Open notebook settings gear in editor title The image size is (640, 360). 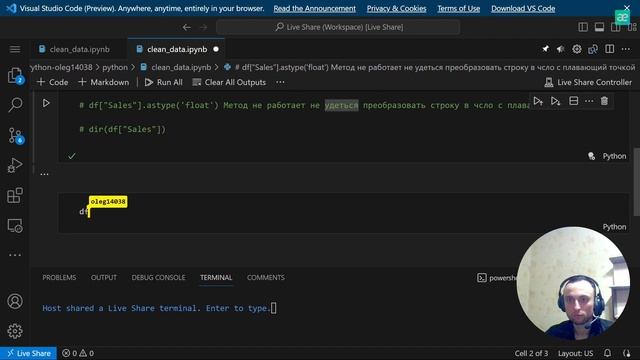pos(576,49)
